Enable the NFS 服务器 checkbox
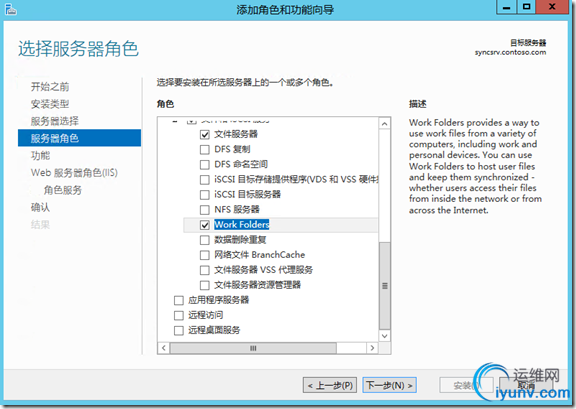 point(205,210)
